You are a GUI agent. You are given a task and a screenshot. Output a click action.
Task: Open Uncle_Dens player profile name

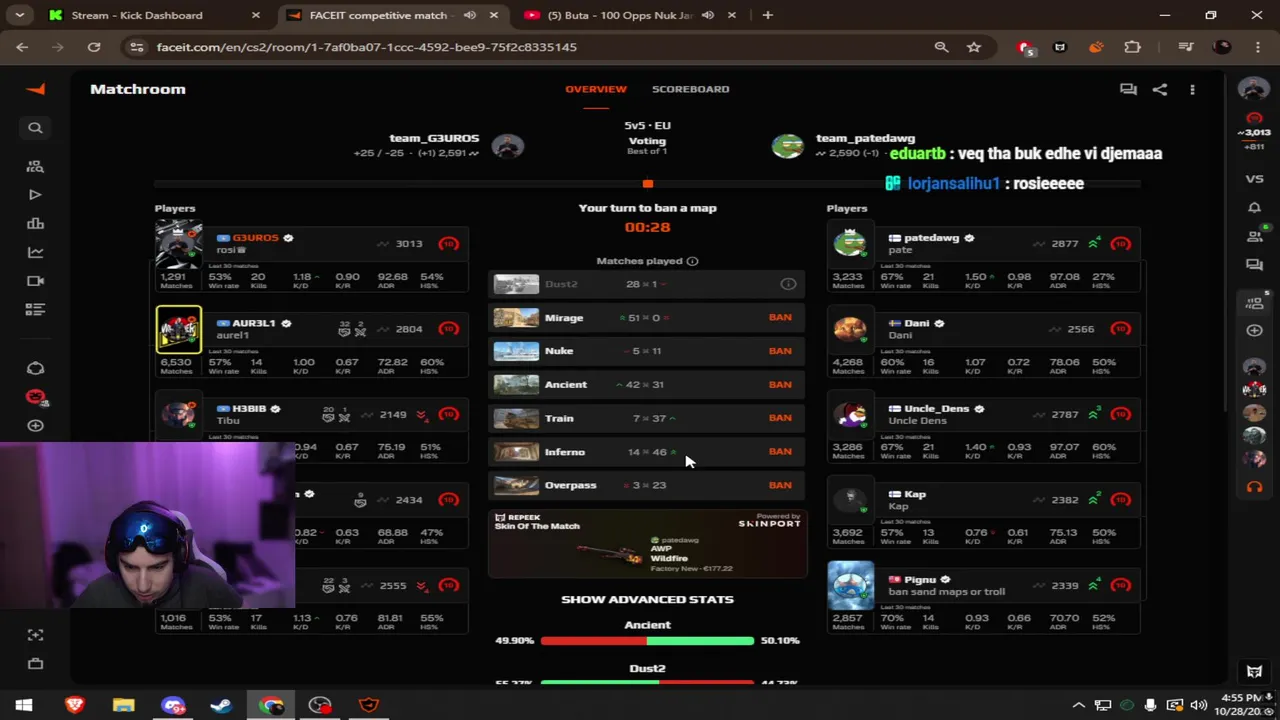point(936,409)
